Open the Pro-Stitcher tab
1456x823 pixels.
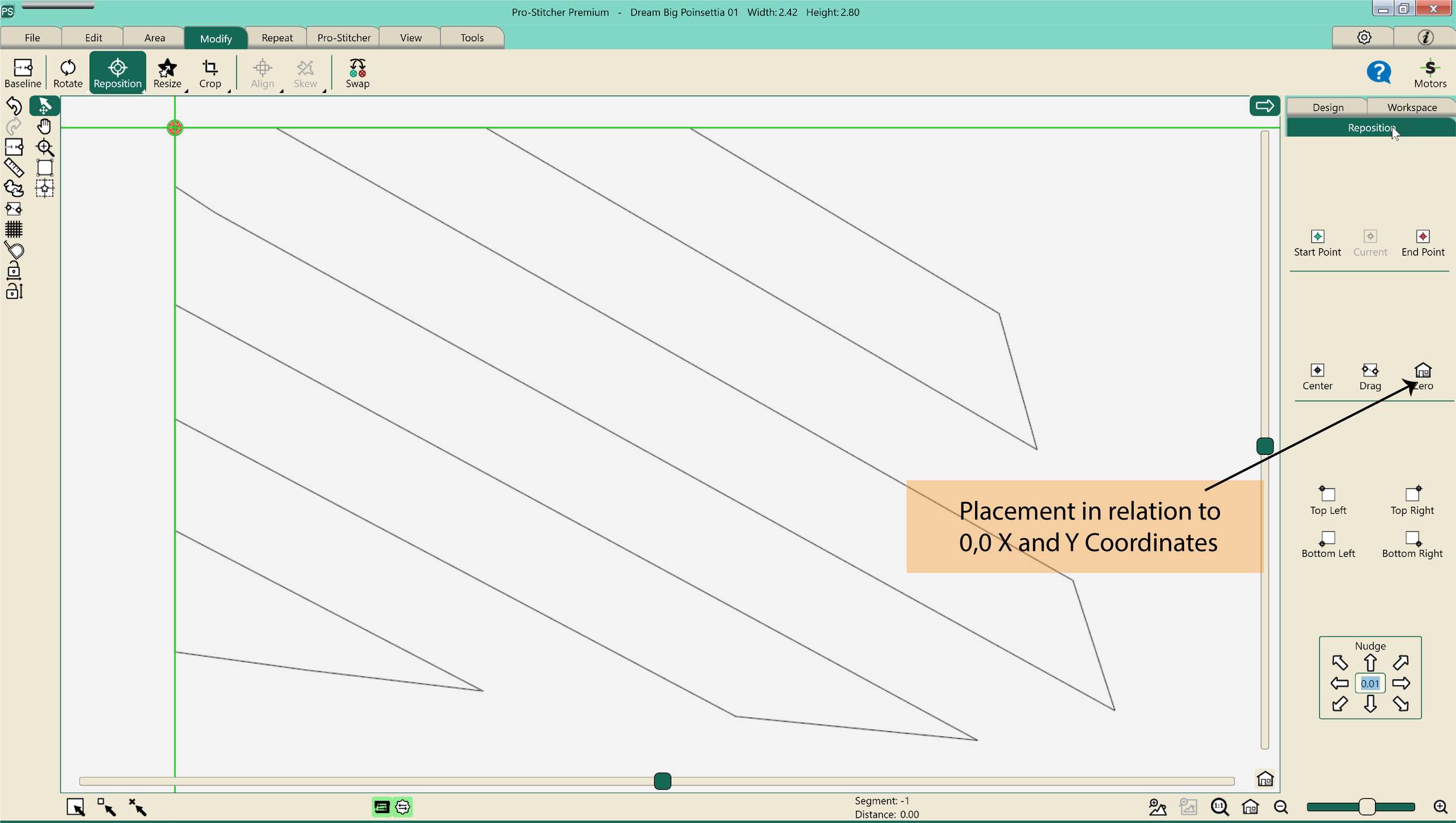(x=344, y=38)
